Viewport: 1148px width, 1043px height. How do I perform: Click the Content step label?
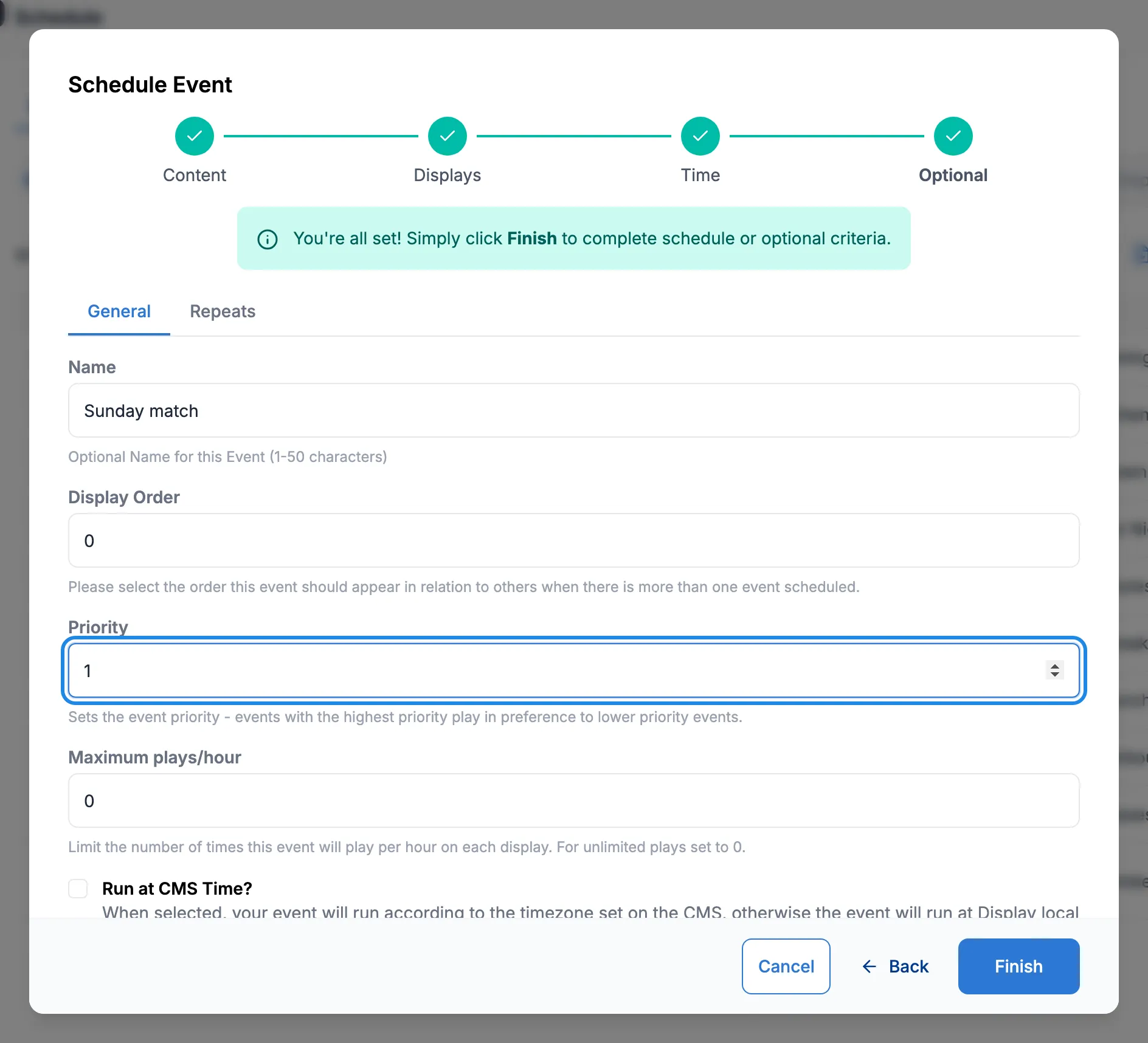[195, 175]
